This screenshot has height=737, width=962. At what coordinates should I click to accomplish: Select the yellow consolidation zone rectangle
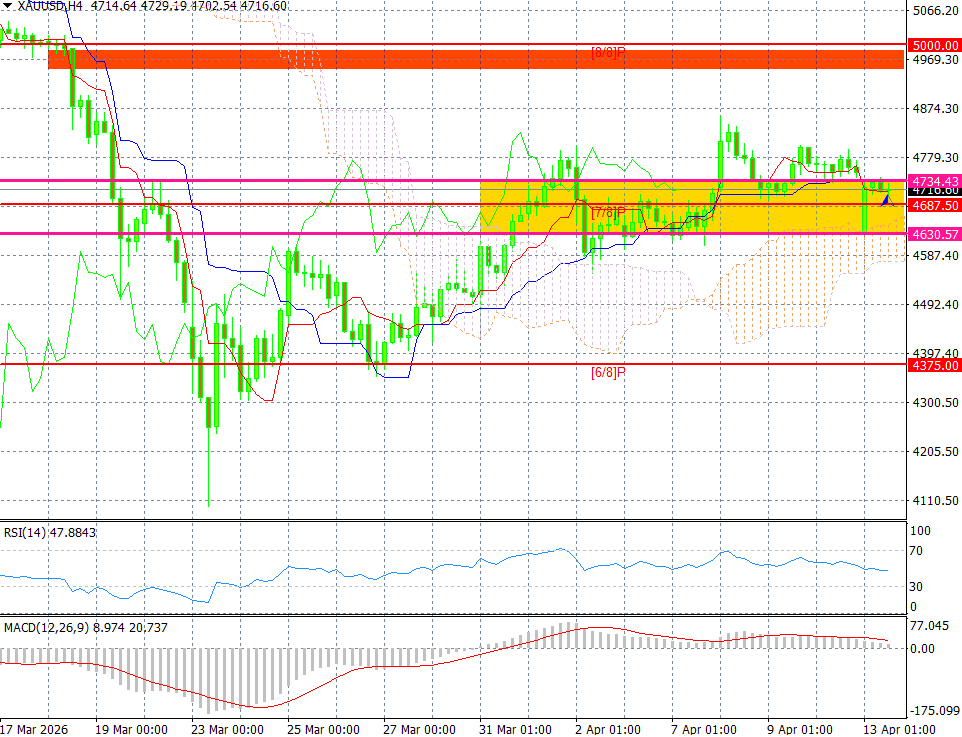(691, 207)
